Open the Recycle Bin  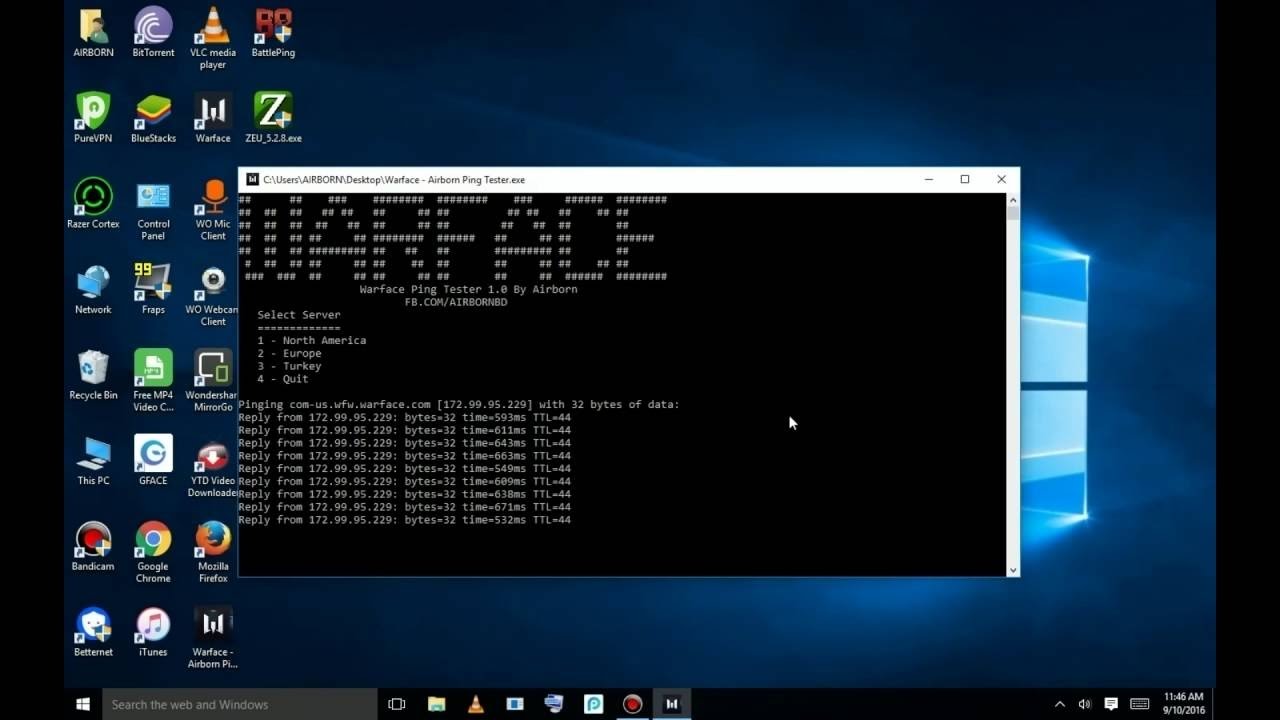93,375
